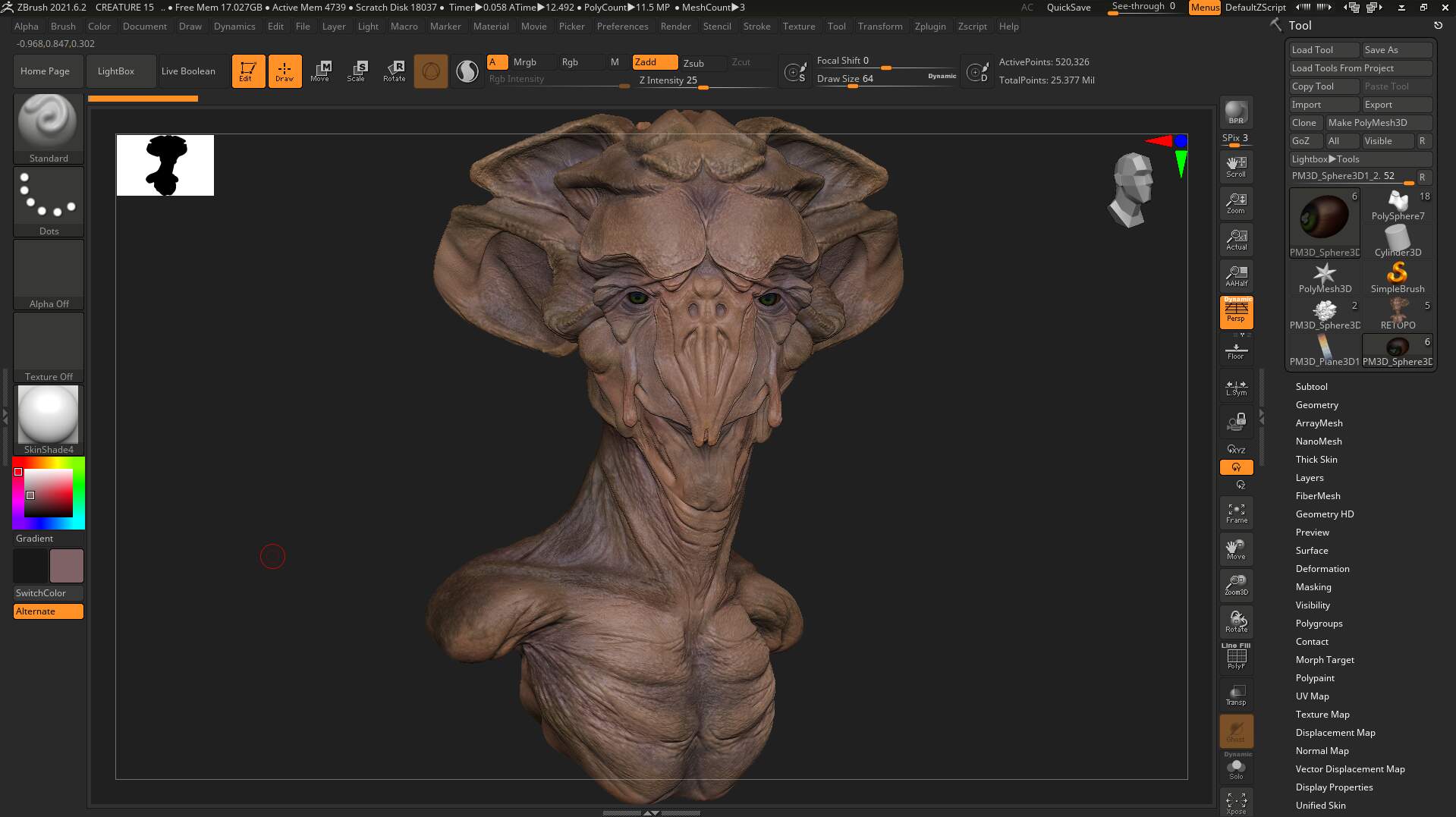Click the AAHalf view icon

(1236, 275)
